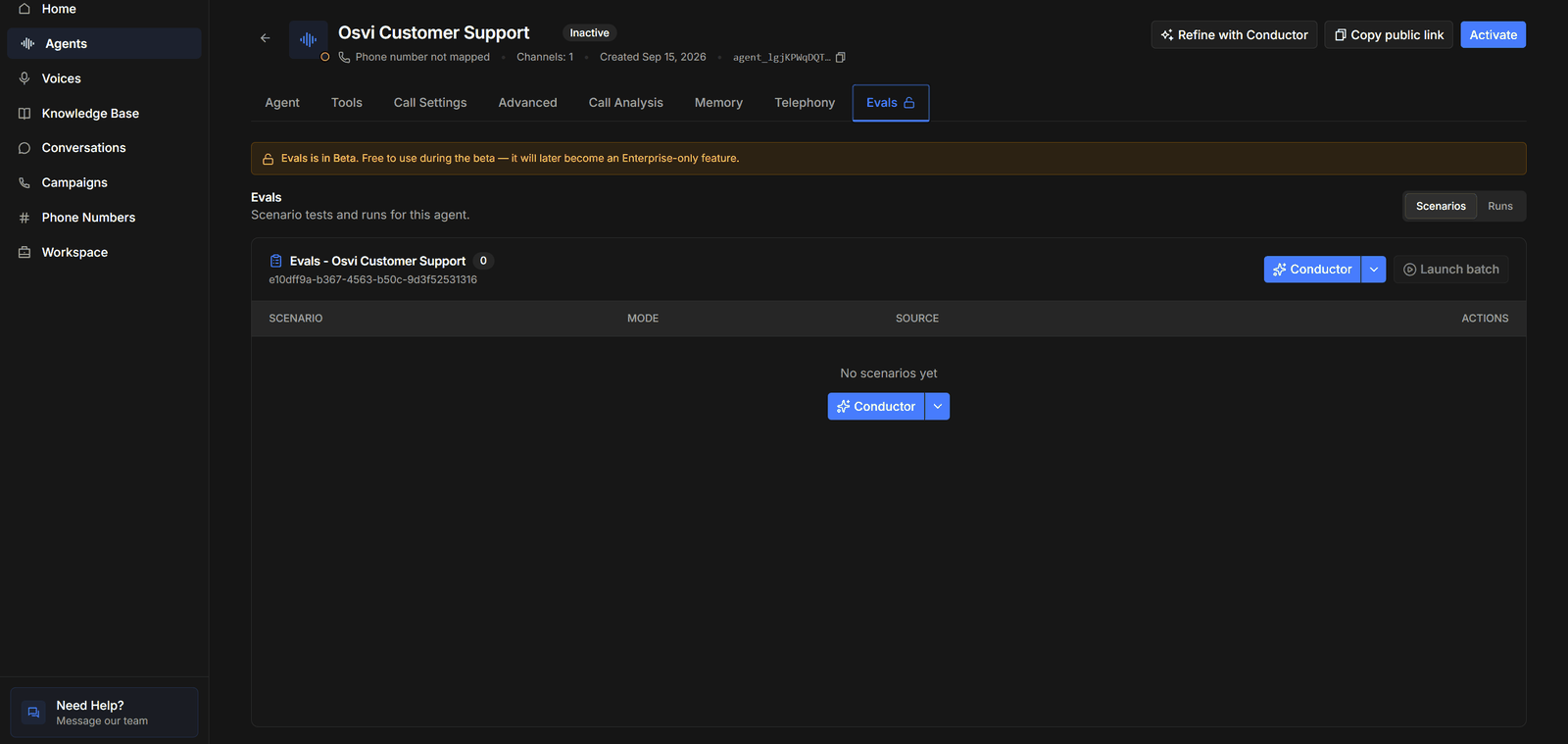Click Conductor button under 'No scenarios yet'
This screenshot has height=744, width=1568.
coord(876,407)
